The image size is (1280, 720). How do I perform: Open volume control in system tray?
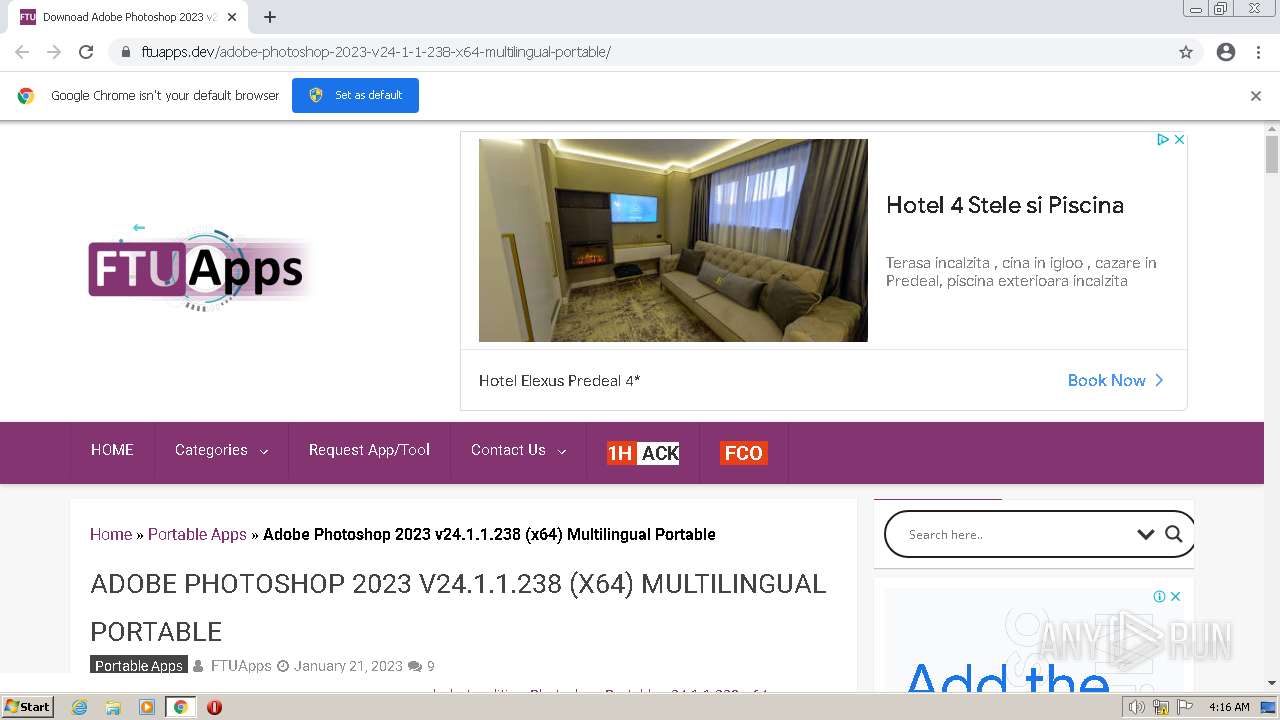coord(1137,707)
